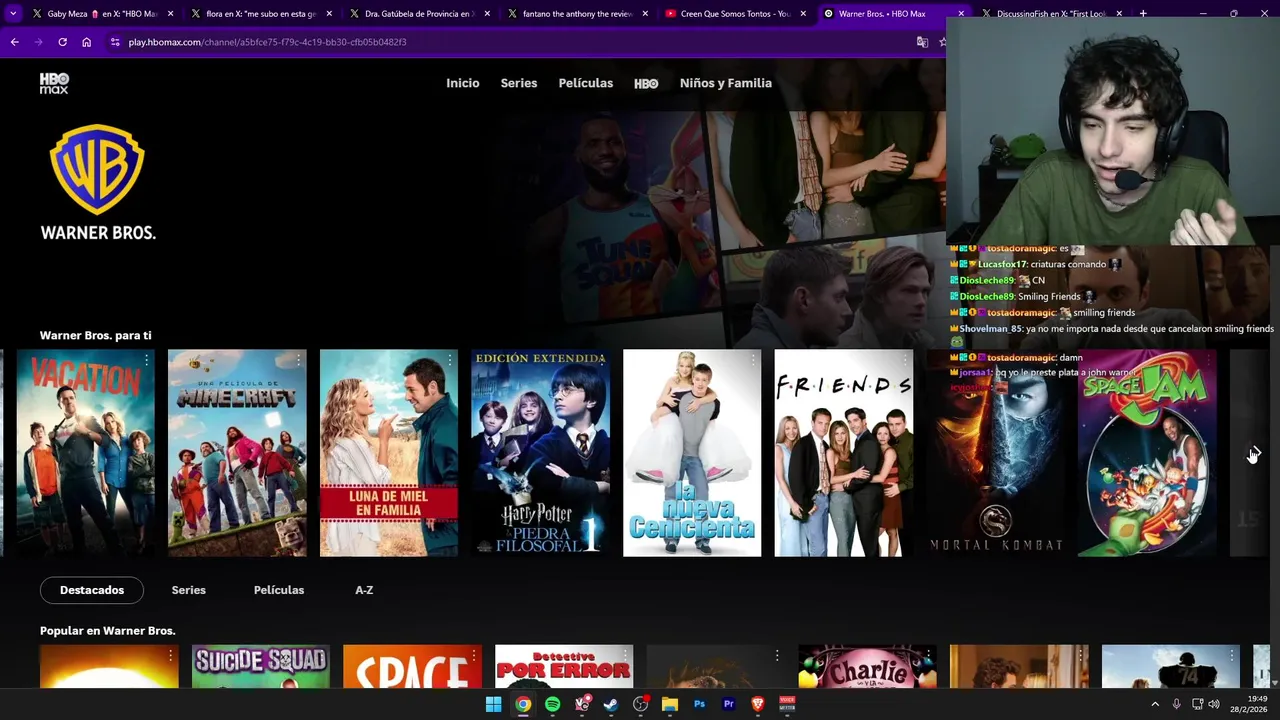
Task: Click the address bar URL
Action: [x=267, y=42]
